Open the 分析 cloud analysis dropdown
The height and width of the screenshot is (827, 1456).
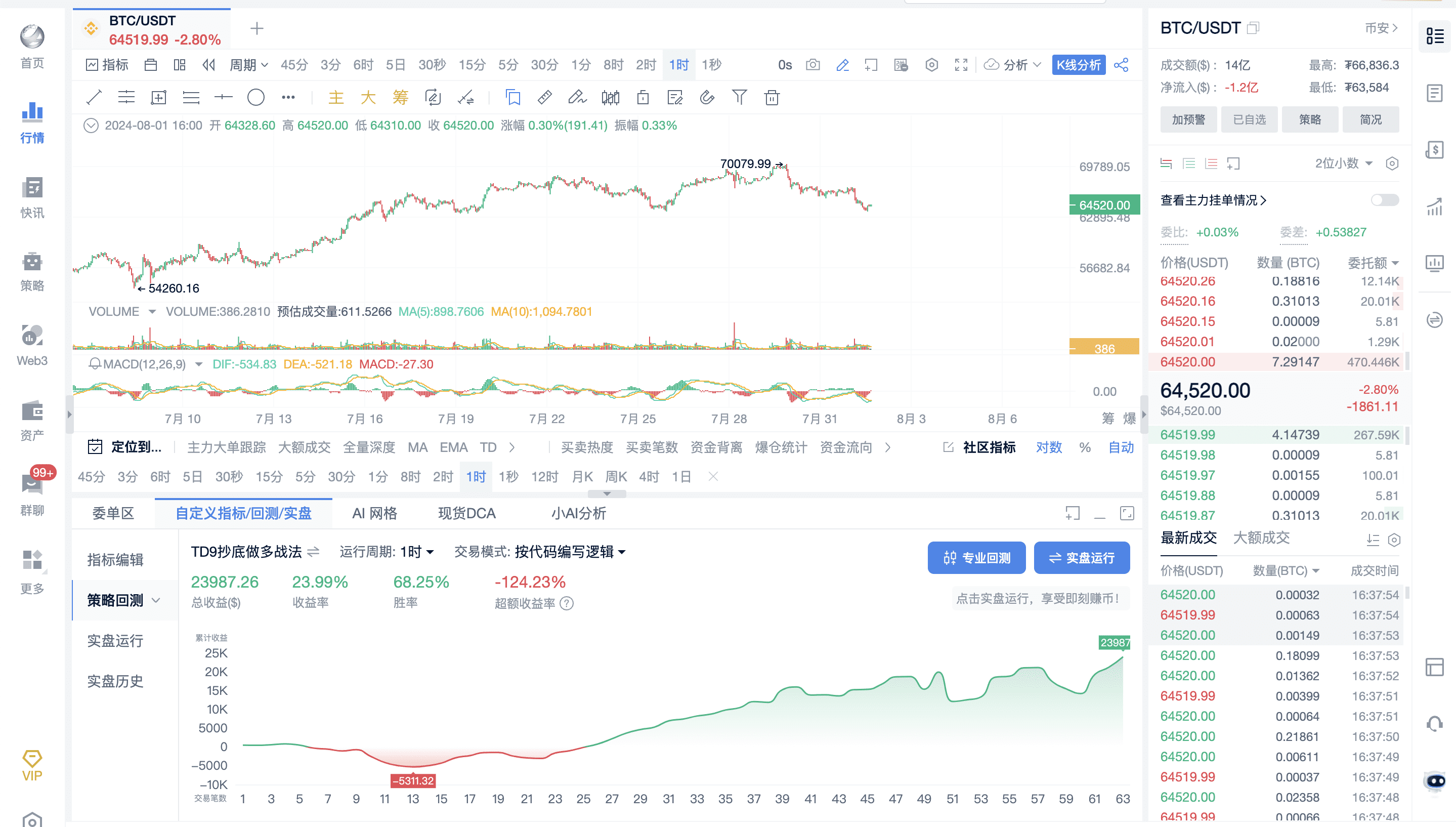pyautogui.click(x=1013, y=65)
